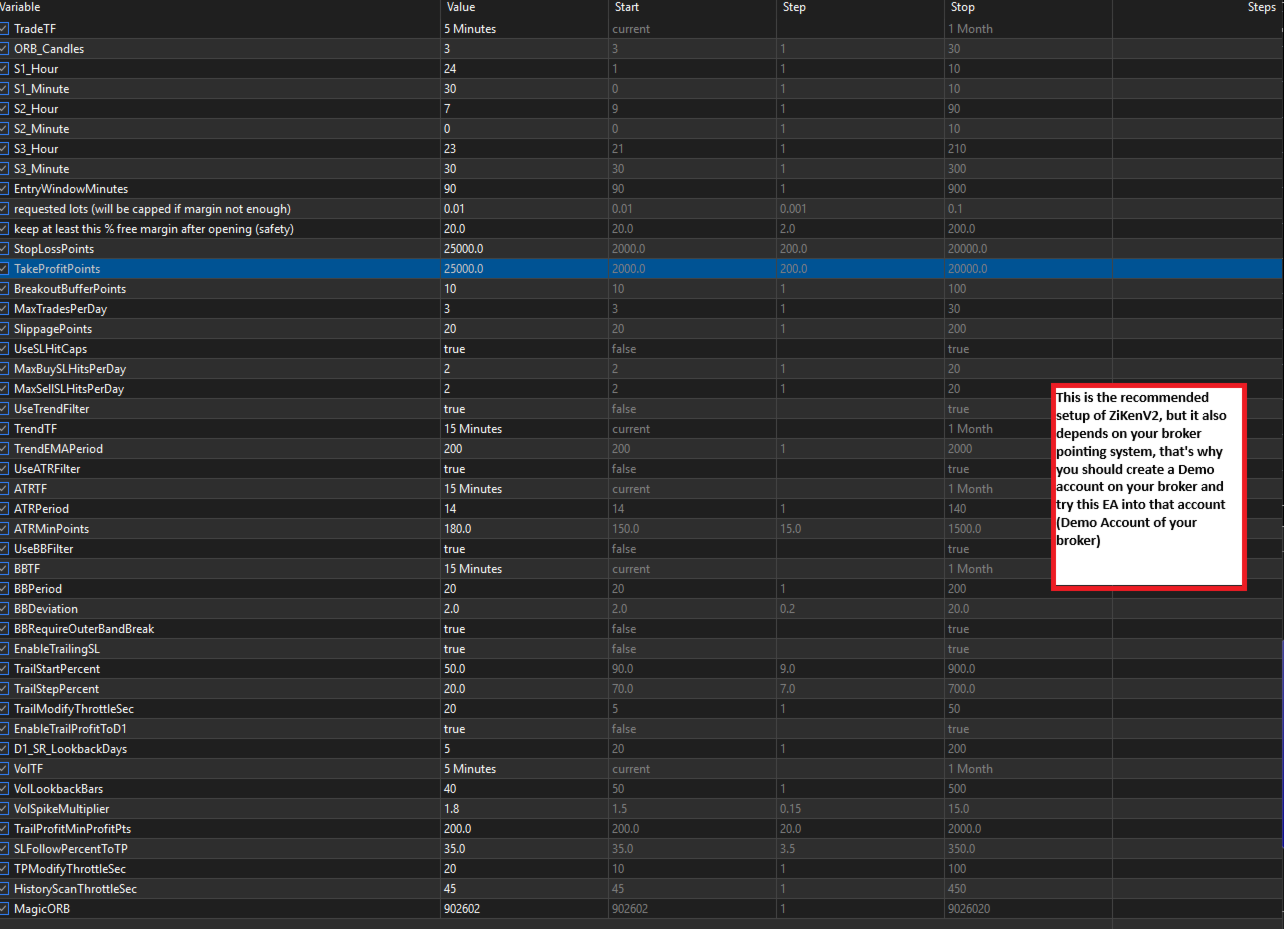Select the SlippagePoints variable row
The image size is (1284, 929).
pos(642,329)
